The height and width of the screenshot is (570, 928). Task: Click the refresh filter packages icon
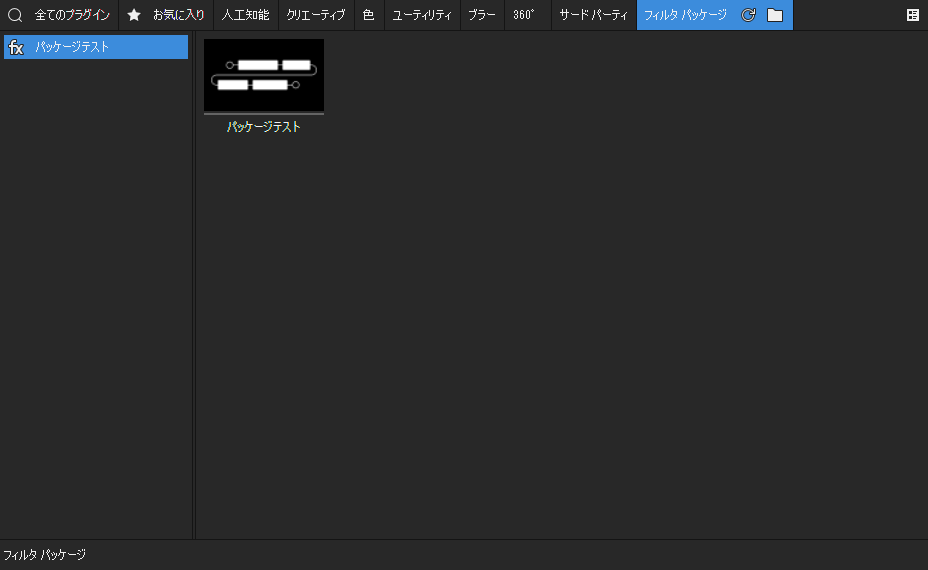click(x=748, y=15)
